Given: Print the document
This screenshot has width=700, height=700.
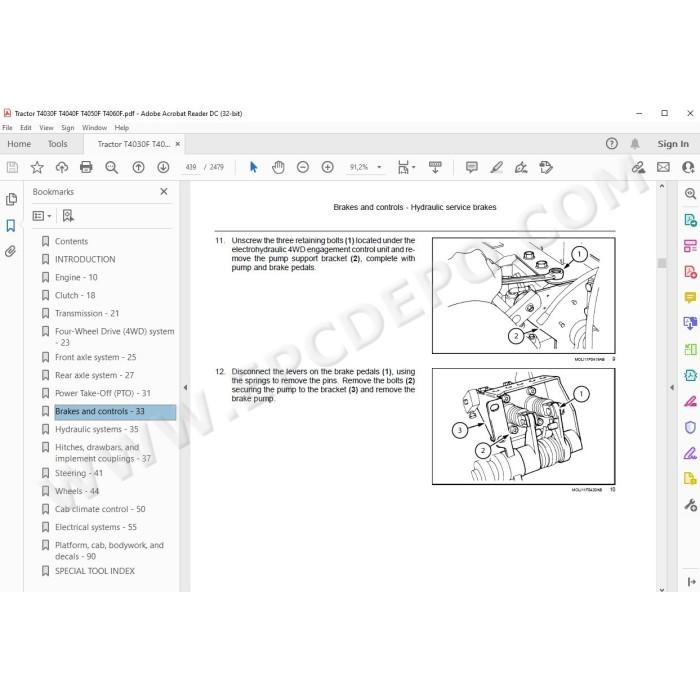Looking at the screenshot, I should (86, 167).
